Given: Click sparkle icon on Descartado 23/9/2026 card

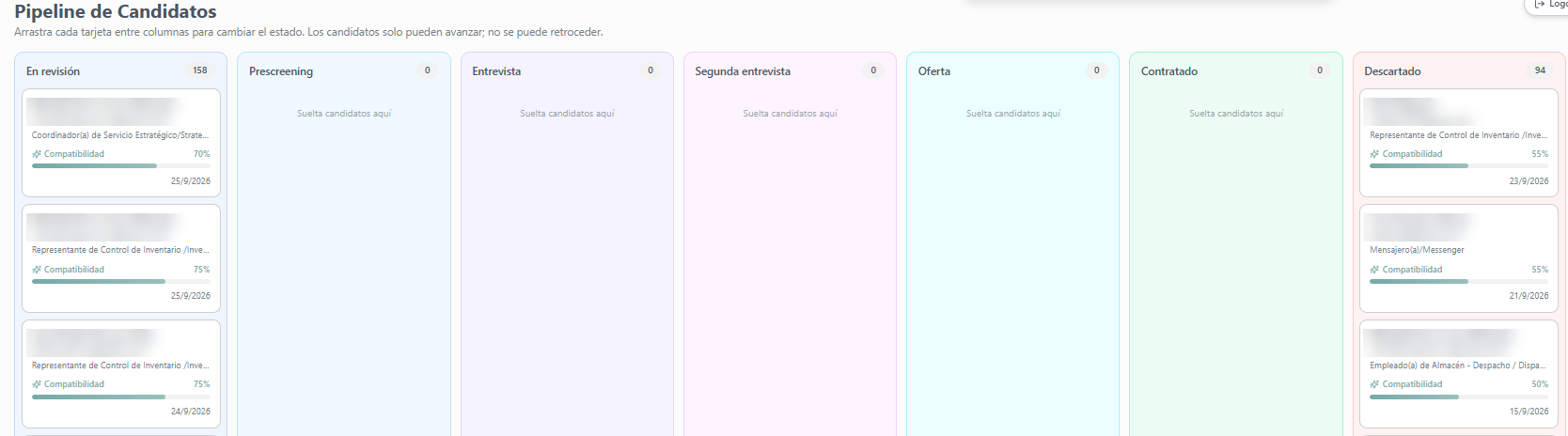Looking at the screenshot, I should (x=1374, y=154).
